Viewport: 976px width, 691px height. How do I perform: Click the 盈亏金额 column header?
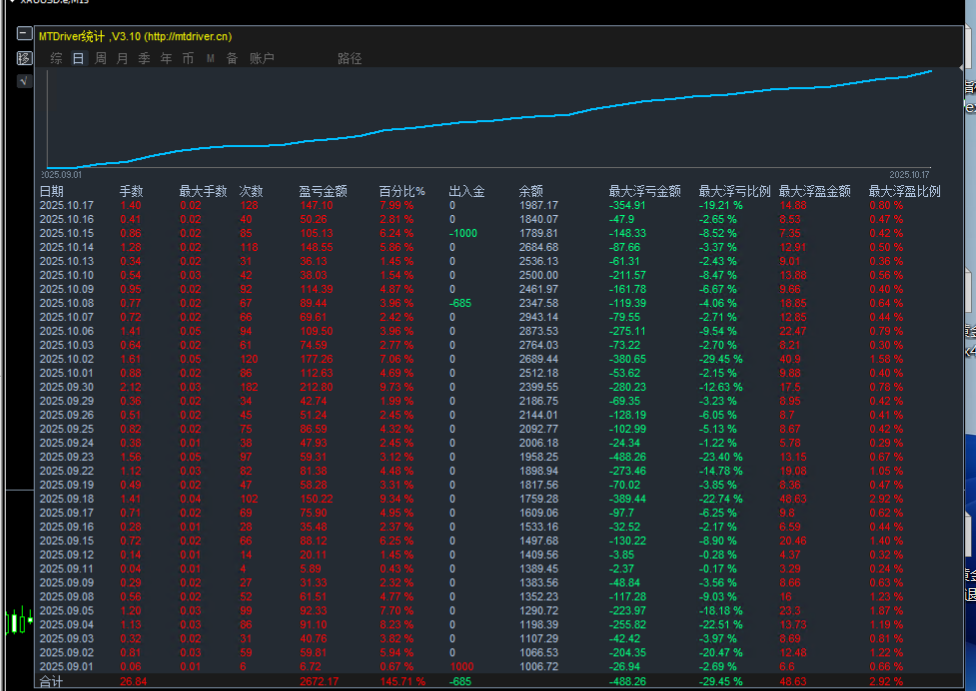(322, 191)
